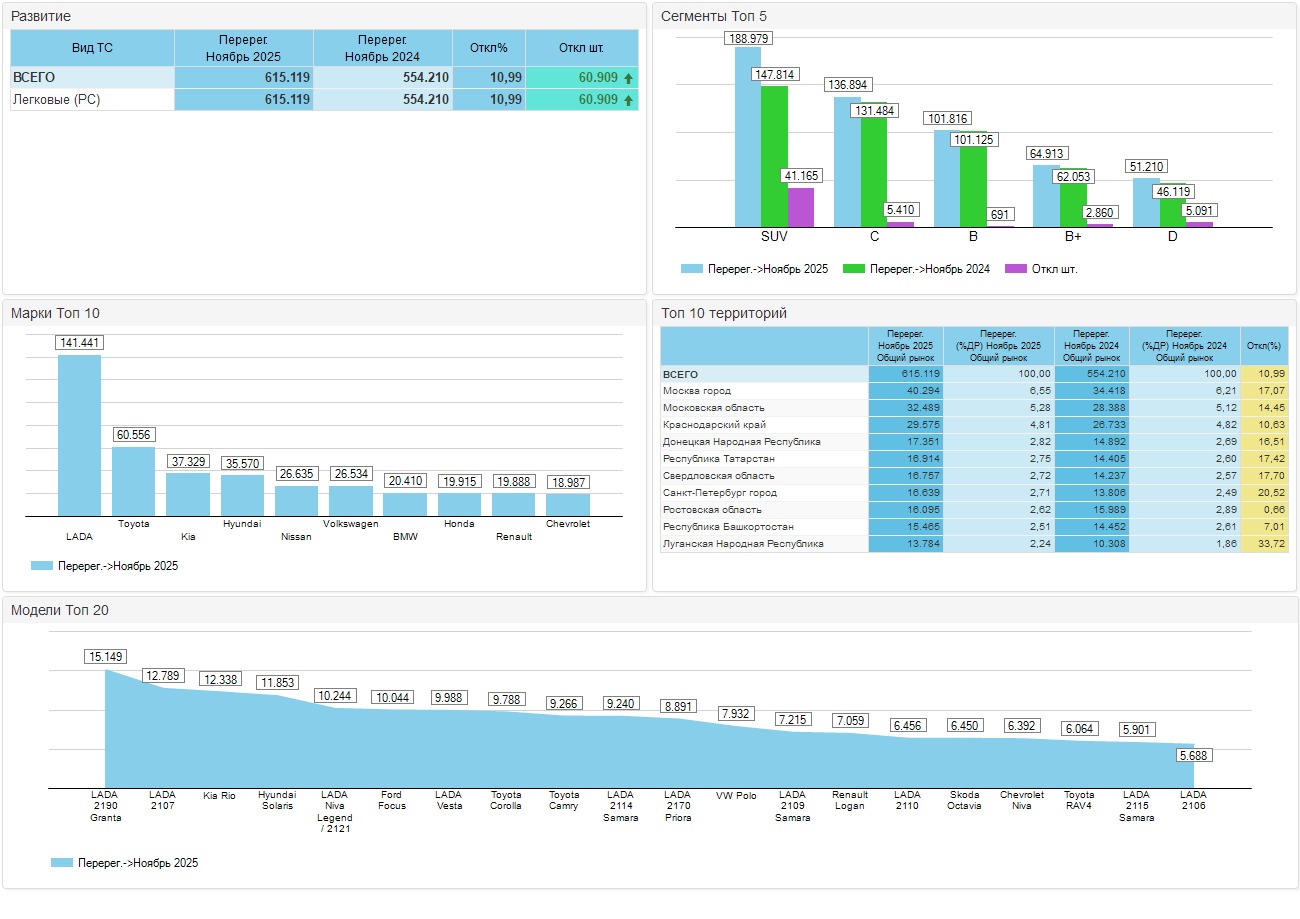Sort by the Откл% column in Развитие
The image size is (1300, 919).
pyautogui.click(x=489, y=48)
